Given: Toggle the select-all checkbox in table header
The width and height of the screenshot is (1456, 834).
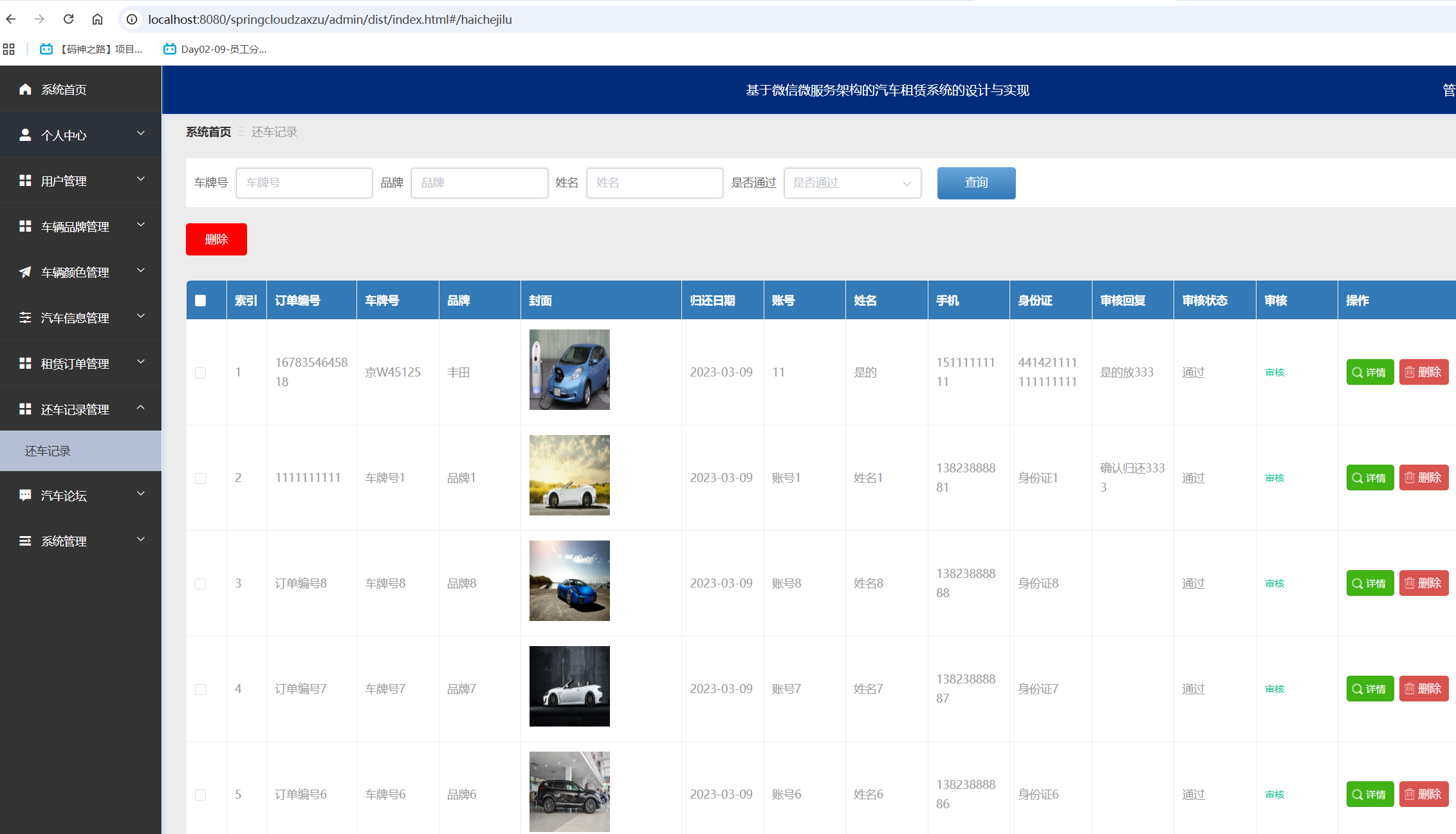Looking at the screenshot, I should 201,301.
